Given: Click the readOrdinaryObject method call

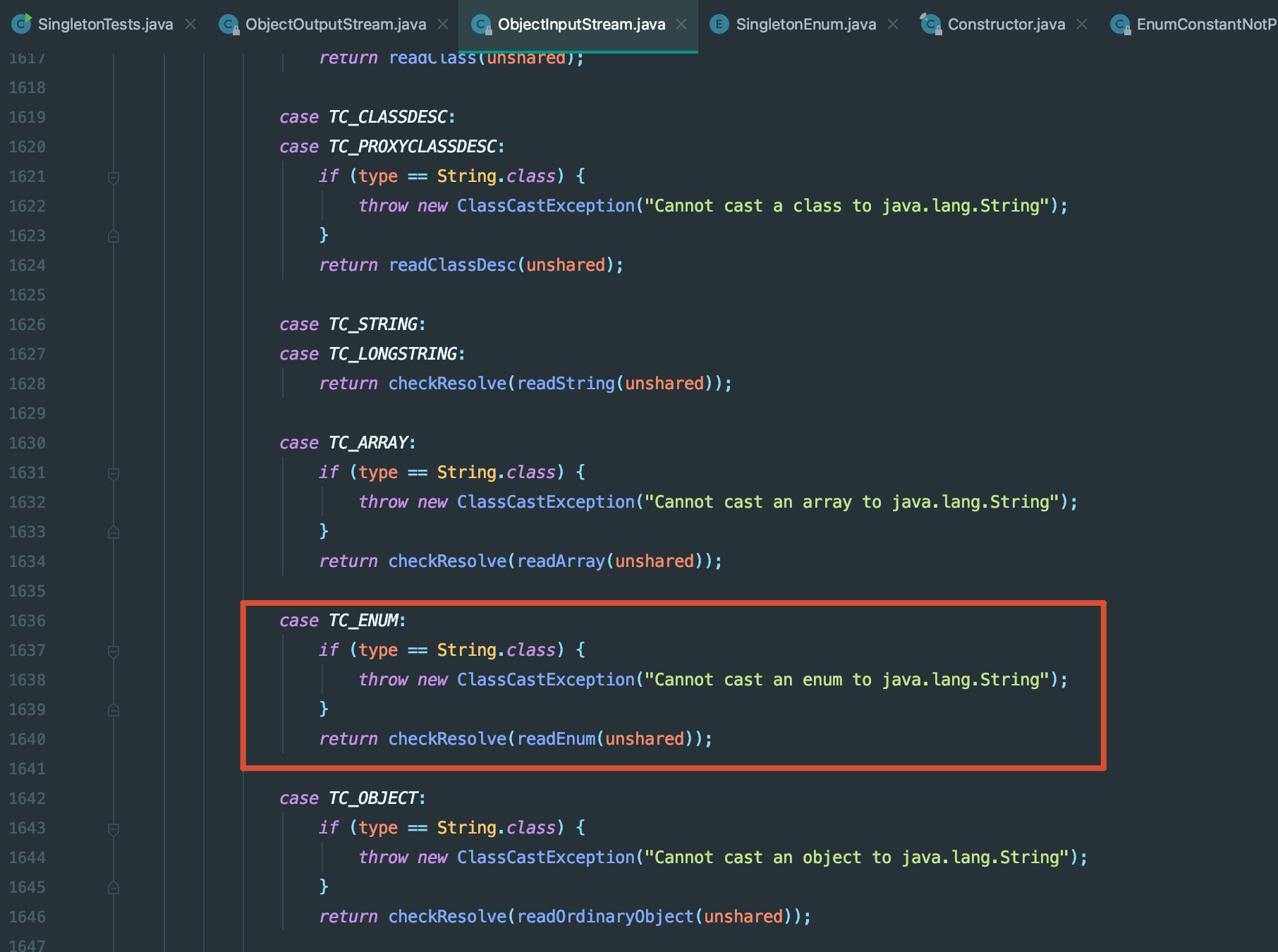Looking at the screenshot, I should pyautogui.click(x=606, y=917).
